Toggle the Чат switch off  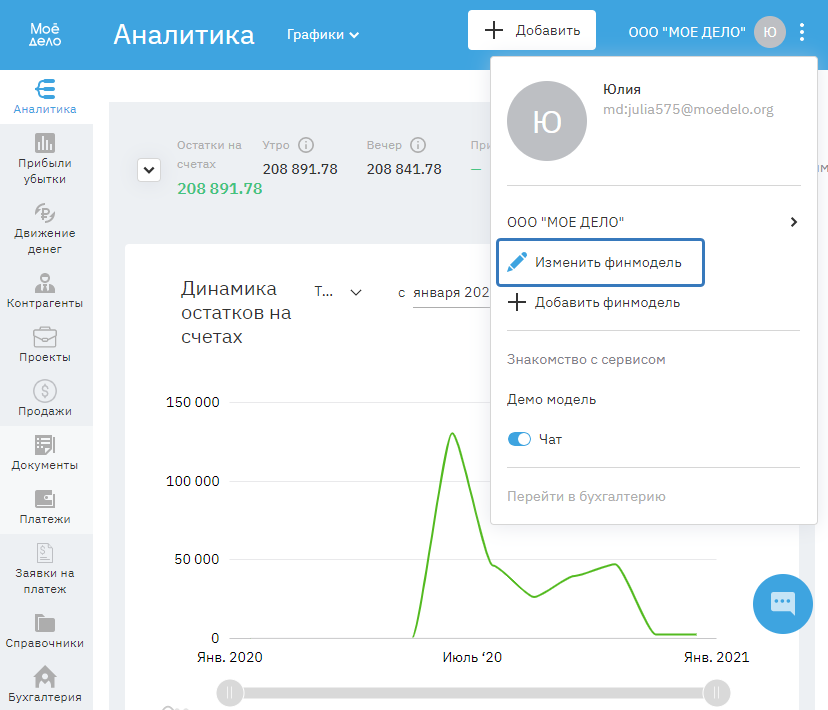click(519, 439)
